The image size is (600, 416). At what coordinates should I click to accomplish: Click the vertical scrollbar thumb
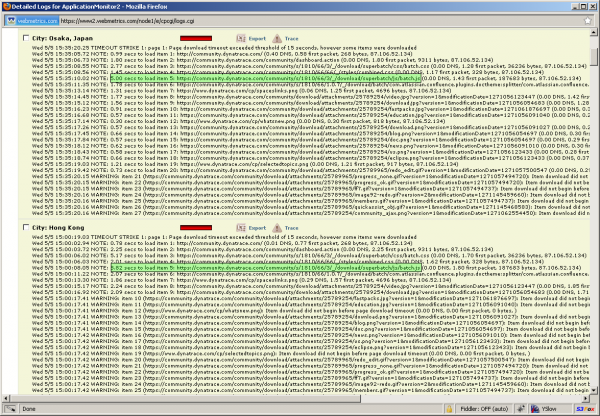(x=593, y=57)
